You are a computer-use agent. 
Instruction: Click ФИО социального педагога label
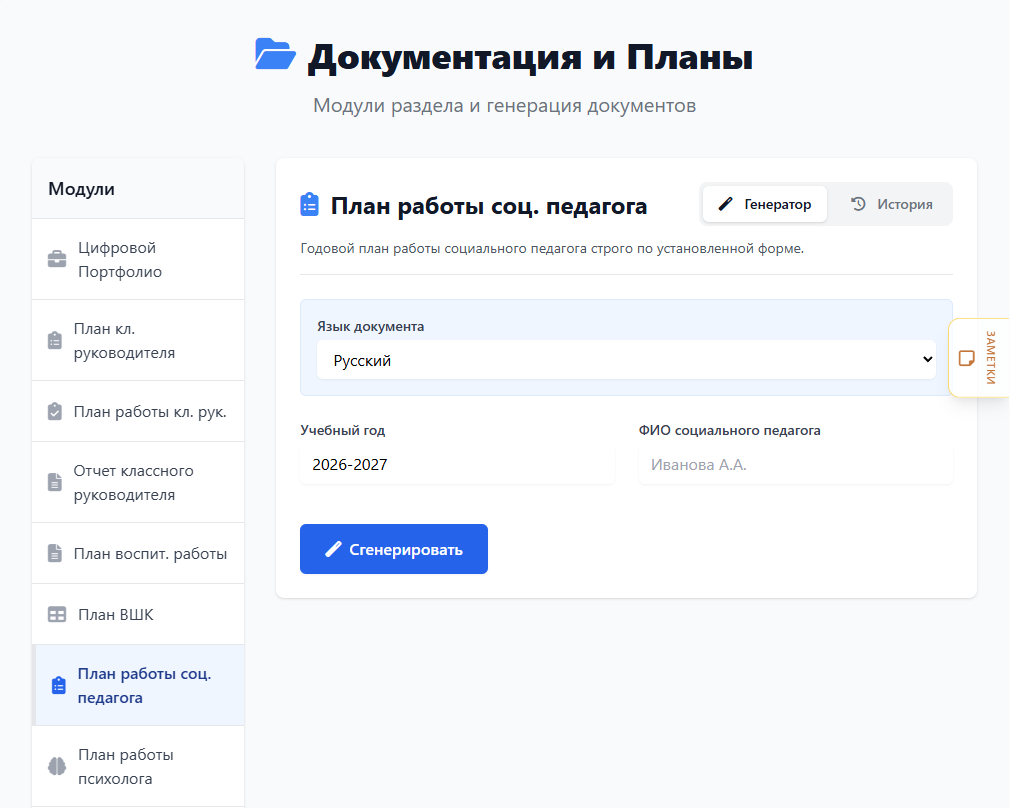click(730, 430)
